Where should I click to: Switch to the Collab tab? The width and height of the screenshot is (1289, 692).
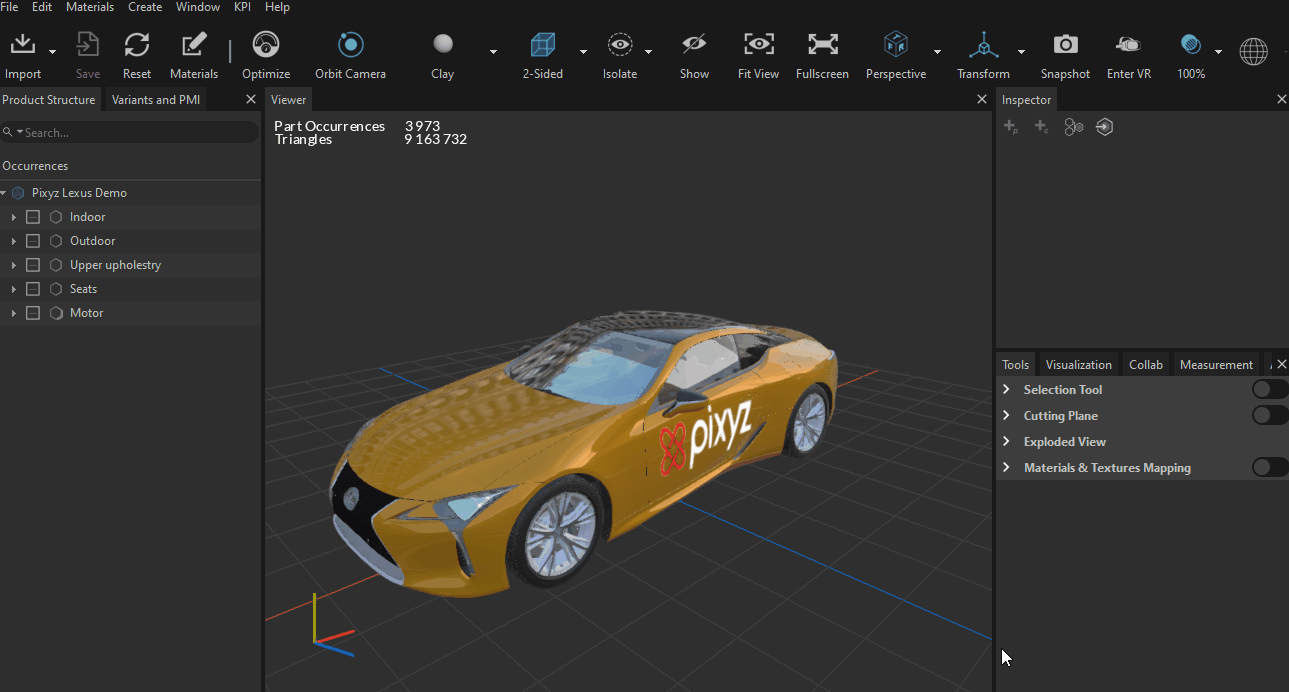pyautogui.click(x=1146, y=365)
